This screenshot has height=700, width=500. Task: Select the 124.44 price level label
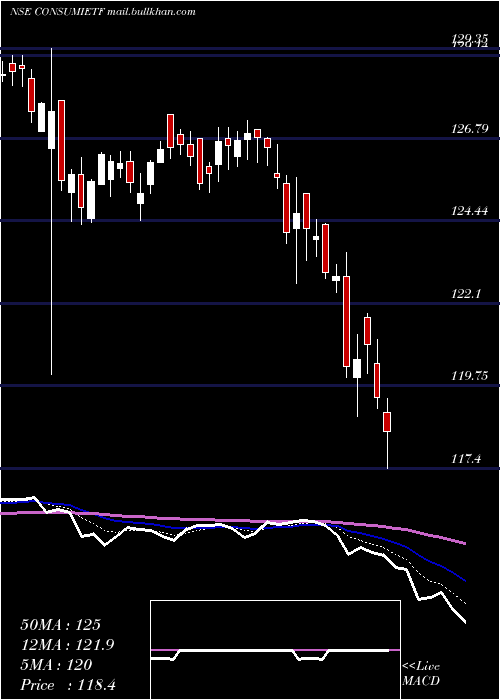click(x=470, y=211)
